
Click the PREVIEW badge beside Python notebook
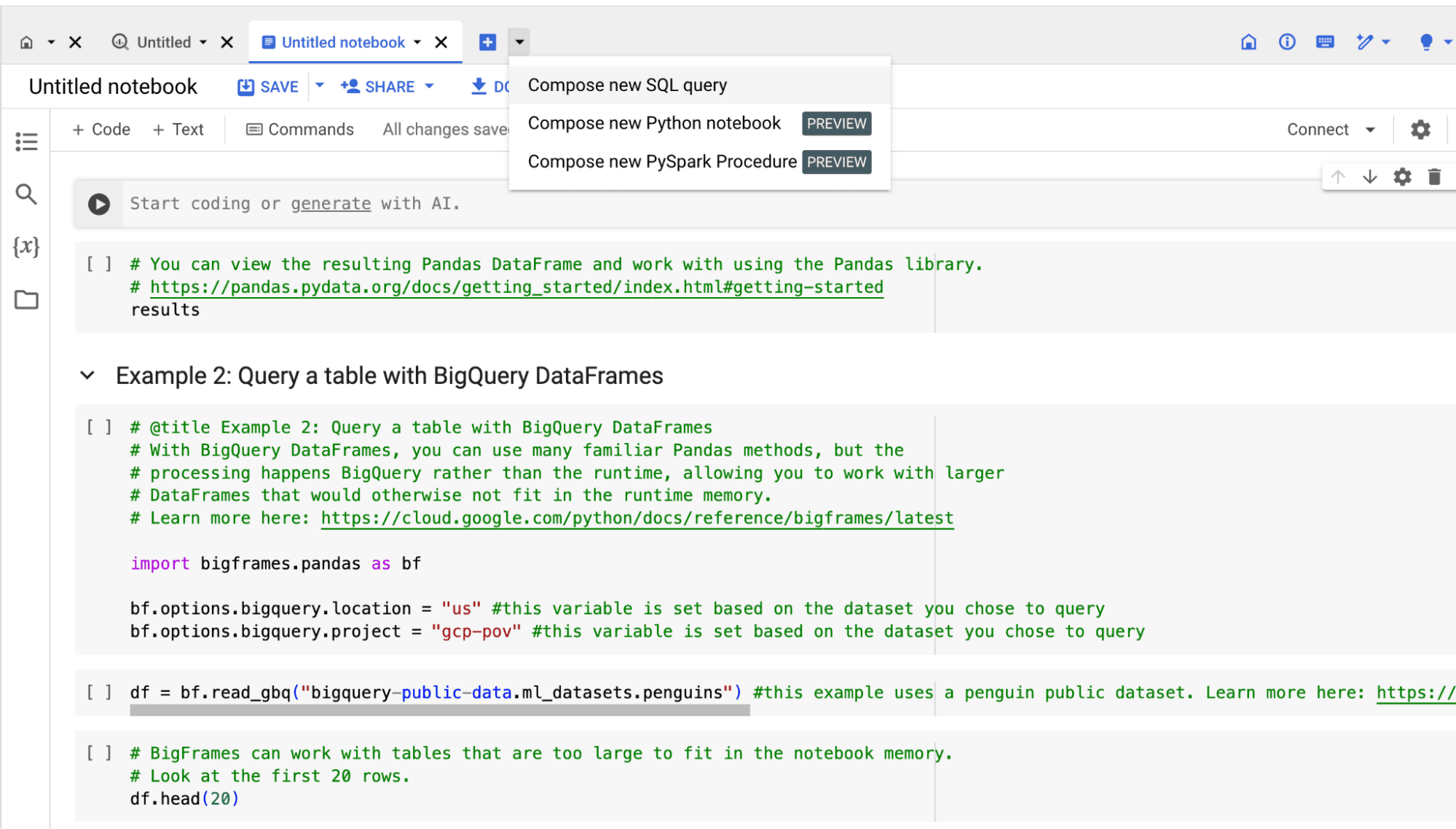(837, 124)
